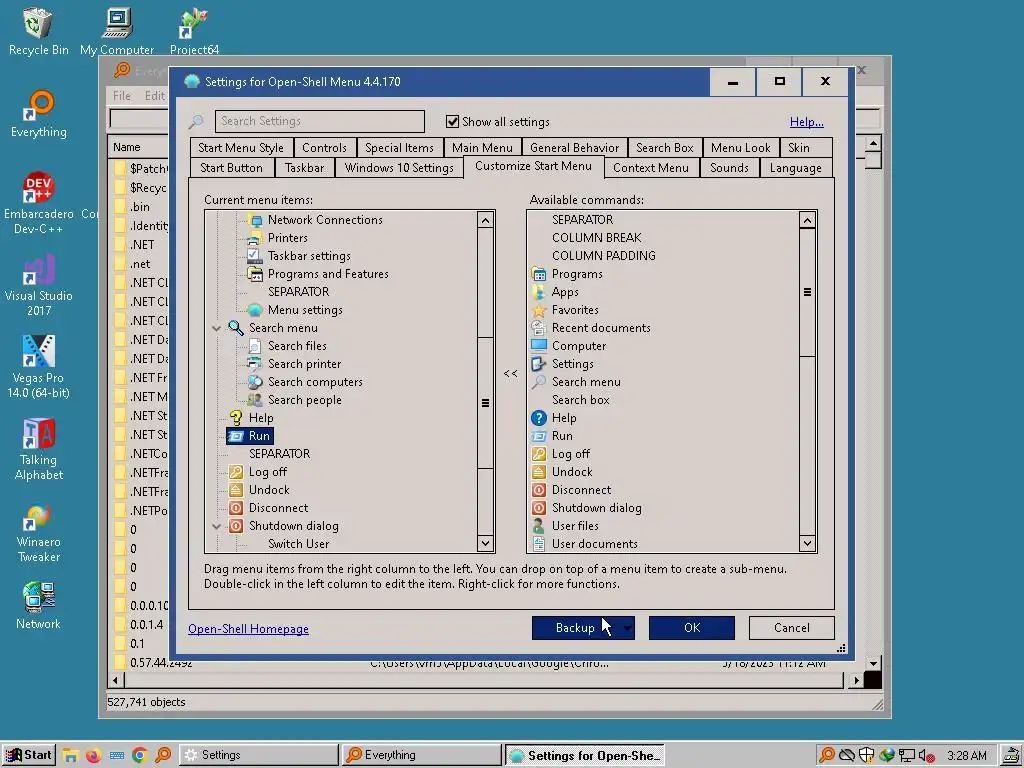The width and height of the screenshot is (1024, 768).
Task: Switch to Windows 10 Settings tab
Action: point(399,168)
